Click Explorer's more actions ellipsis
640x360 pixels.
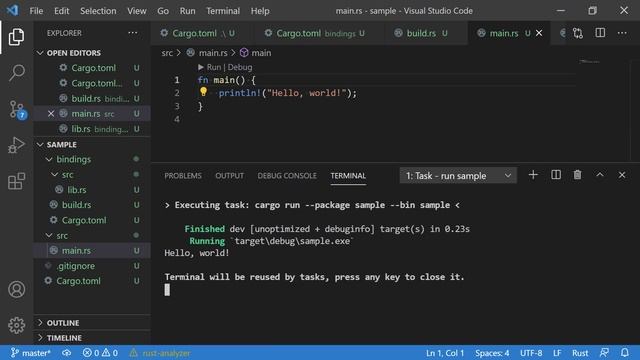[x=133, y=33]
